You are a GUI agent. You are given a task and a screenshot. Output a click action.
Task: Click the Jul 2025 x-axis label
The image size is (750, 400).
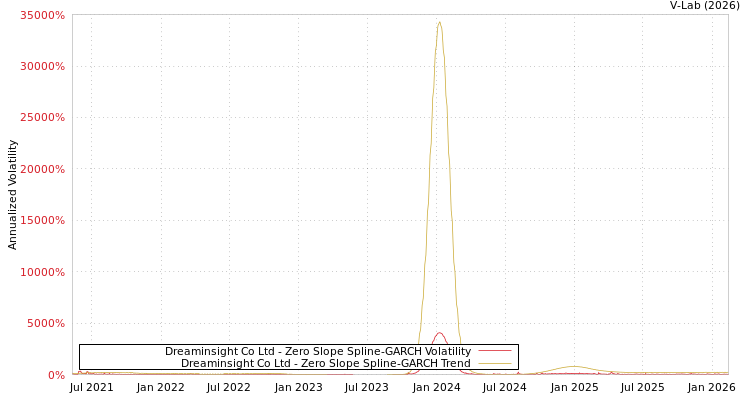642,388
